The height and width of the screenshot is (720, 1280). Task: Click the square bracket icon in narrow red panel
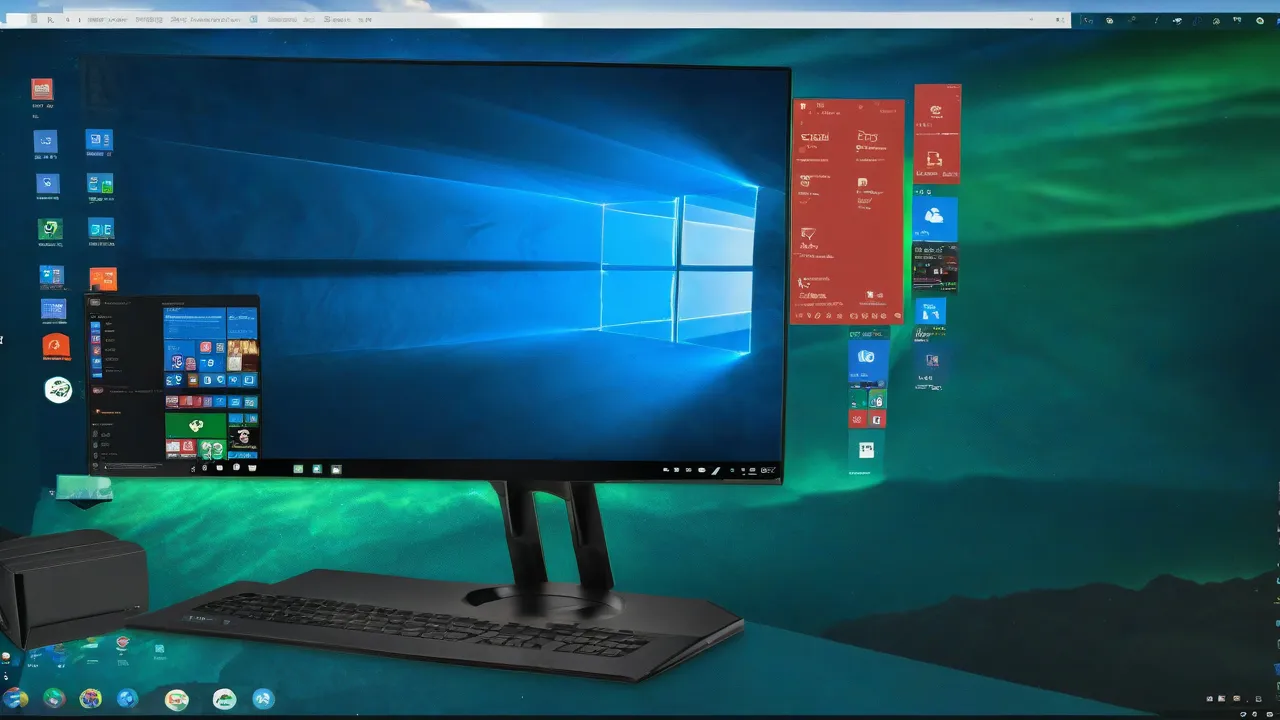(935, 158)
